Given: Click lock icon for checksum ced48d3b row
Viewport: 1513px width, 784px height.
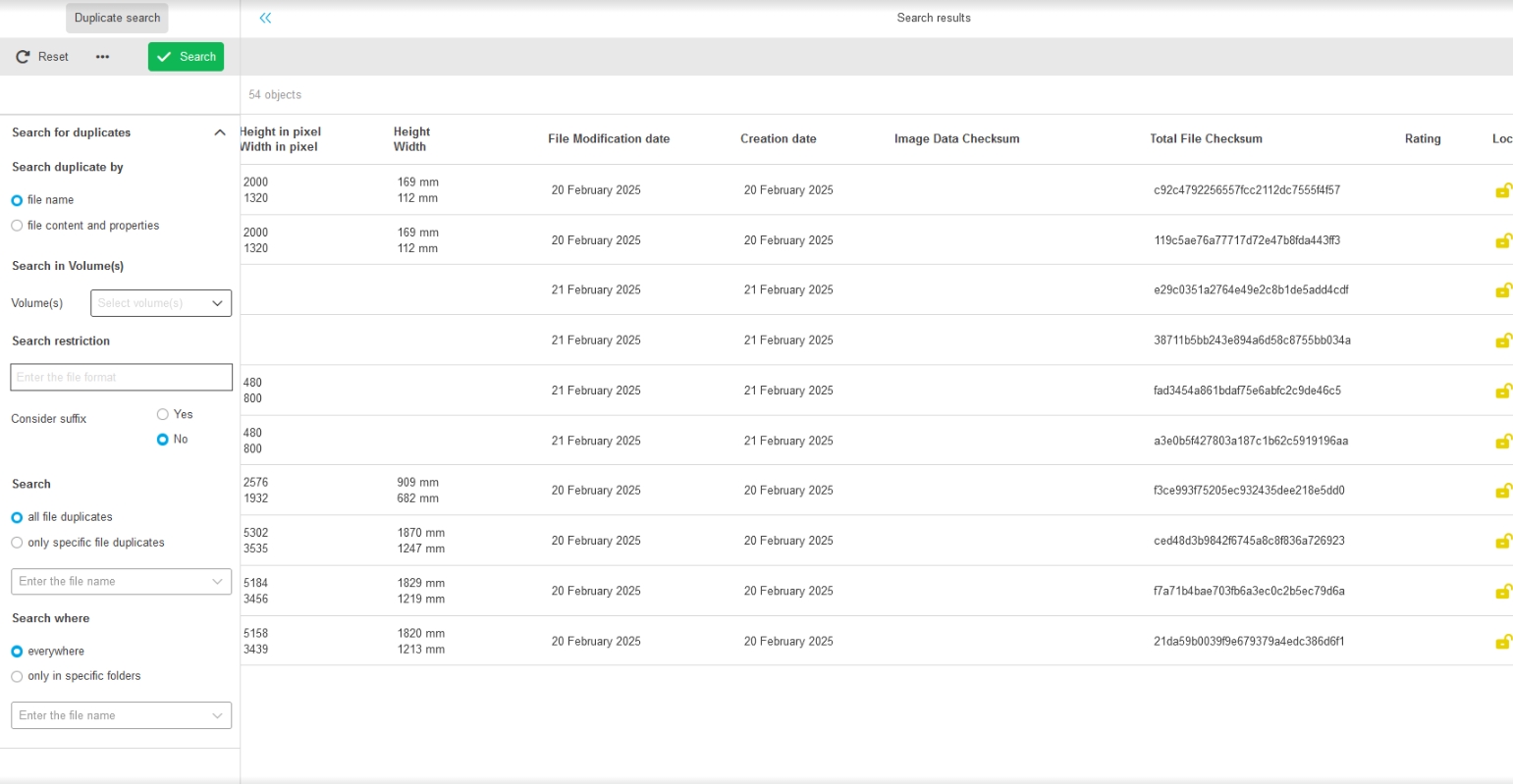Looking at the screenshot, I should 1502,541.
